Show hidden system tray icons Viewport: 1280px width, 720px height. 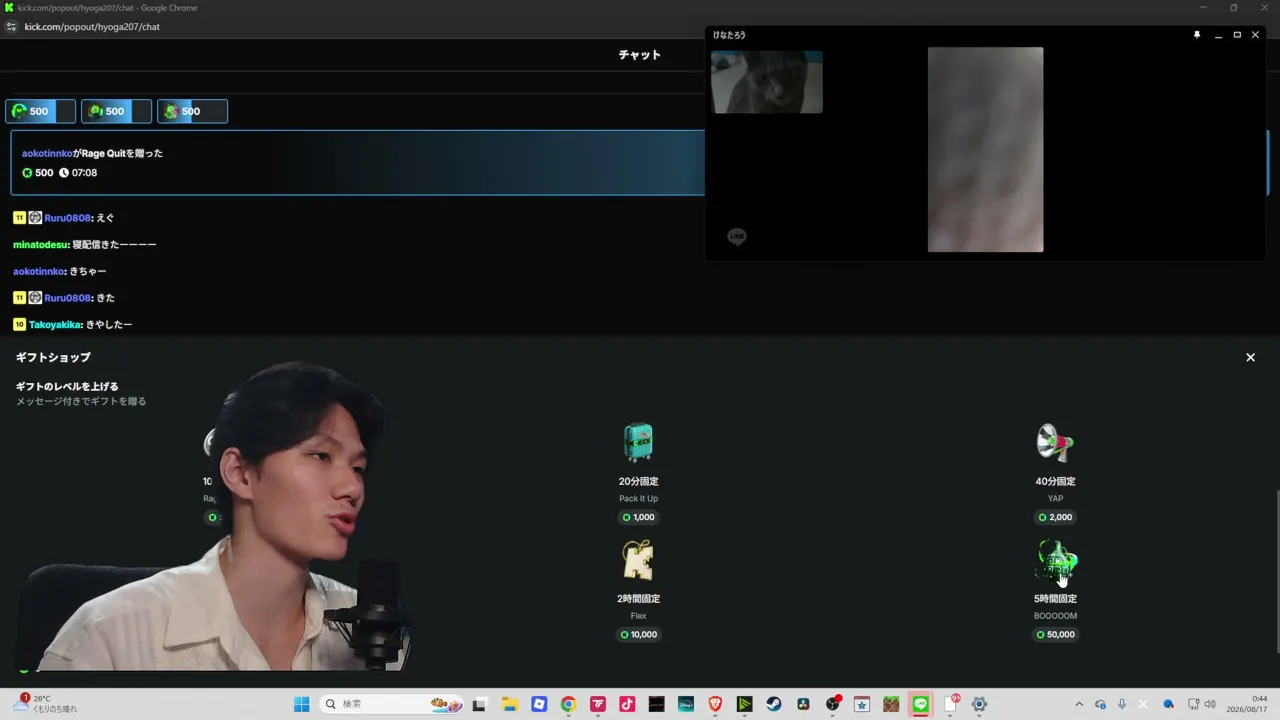(1078, 704)
